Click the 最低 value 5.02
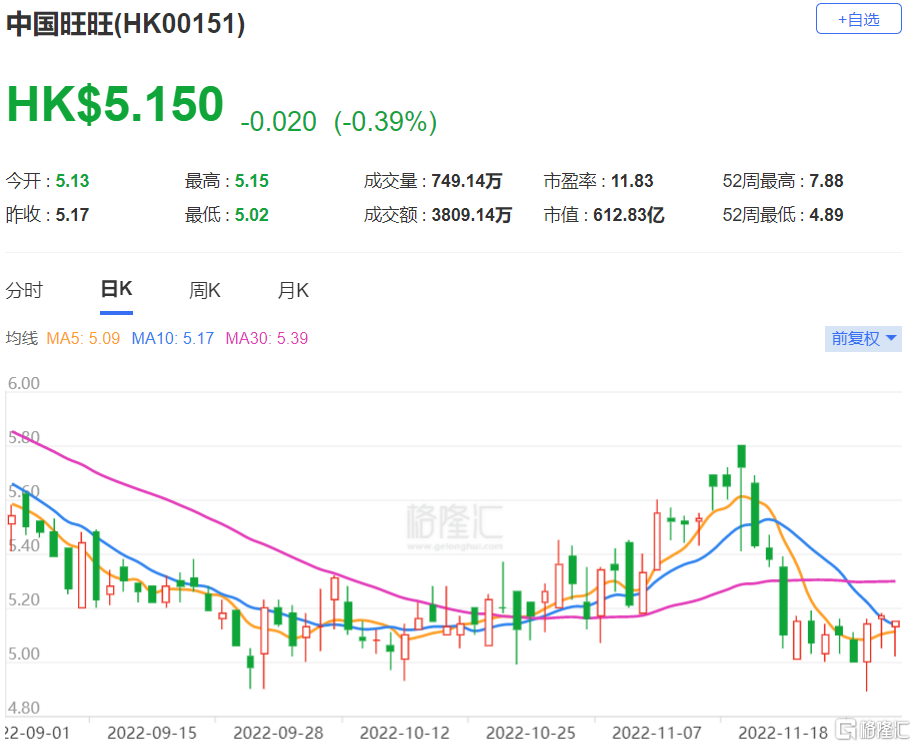916x747 pixels. [x=252, y=215]
